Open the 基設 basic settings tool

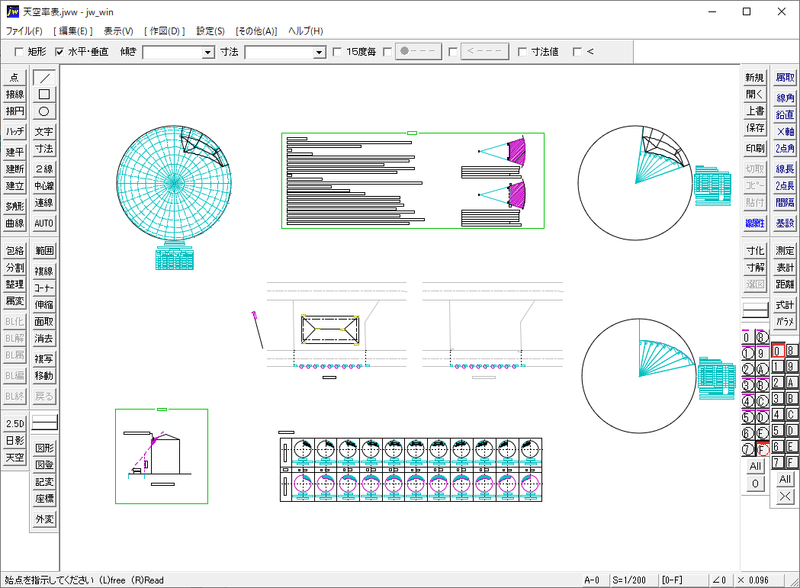coord(785,223)
